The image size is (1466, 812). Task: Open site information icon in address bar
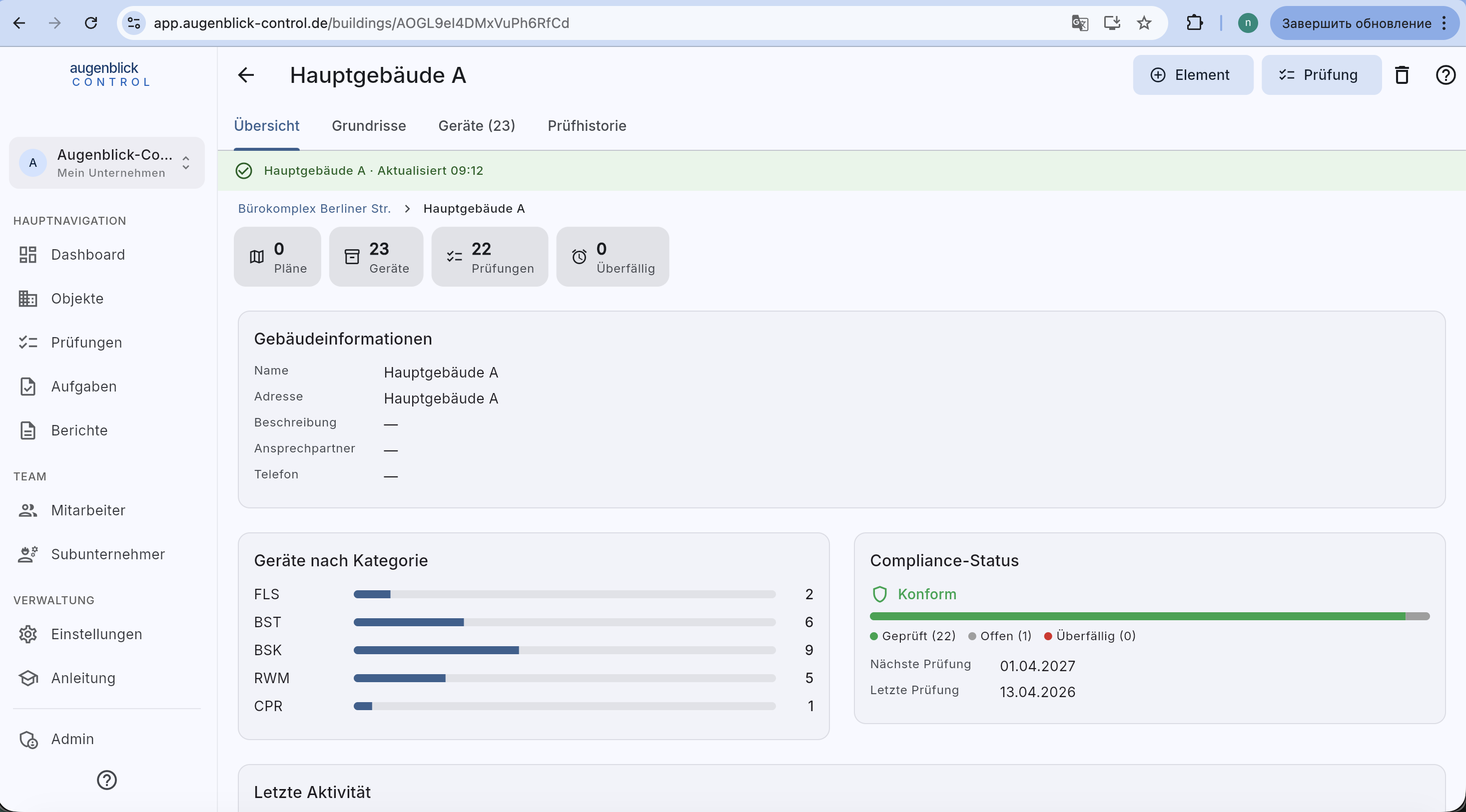tap(134, 23)
